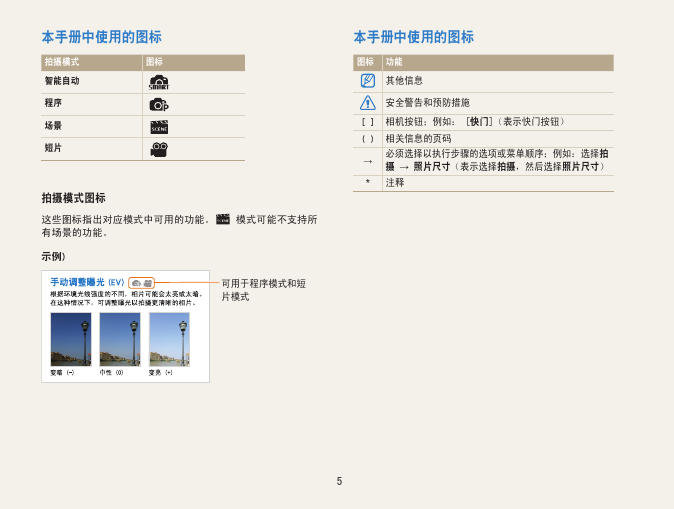Click the page number 5

339,481
